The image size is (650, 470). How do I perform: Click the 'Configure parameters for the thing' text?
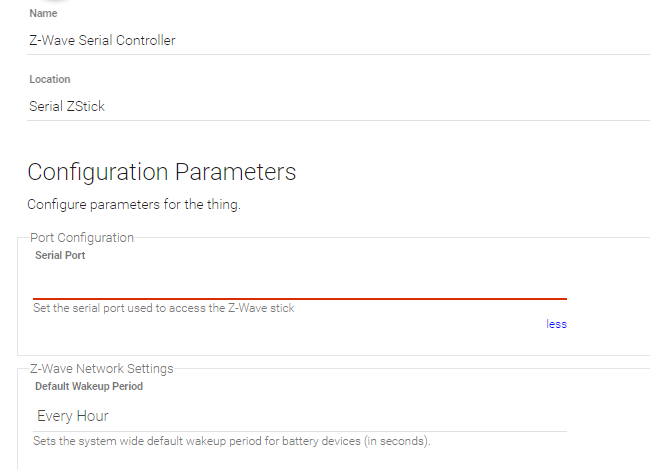click(x=134, y=205)
